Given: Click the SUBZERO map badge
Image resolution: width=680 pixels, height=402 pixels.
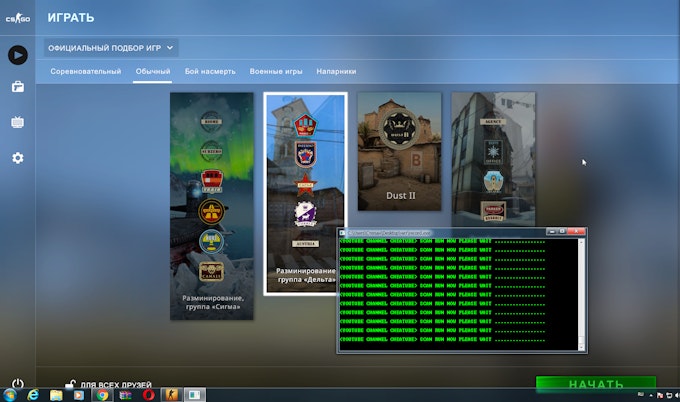Looking at the screenshot, I should [211, 151].
